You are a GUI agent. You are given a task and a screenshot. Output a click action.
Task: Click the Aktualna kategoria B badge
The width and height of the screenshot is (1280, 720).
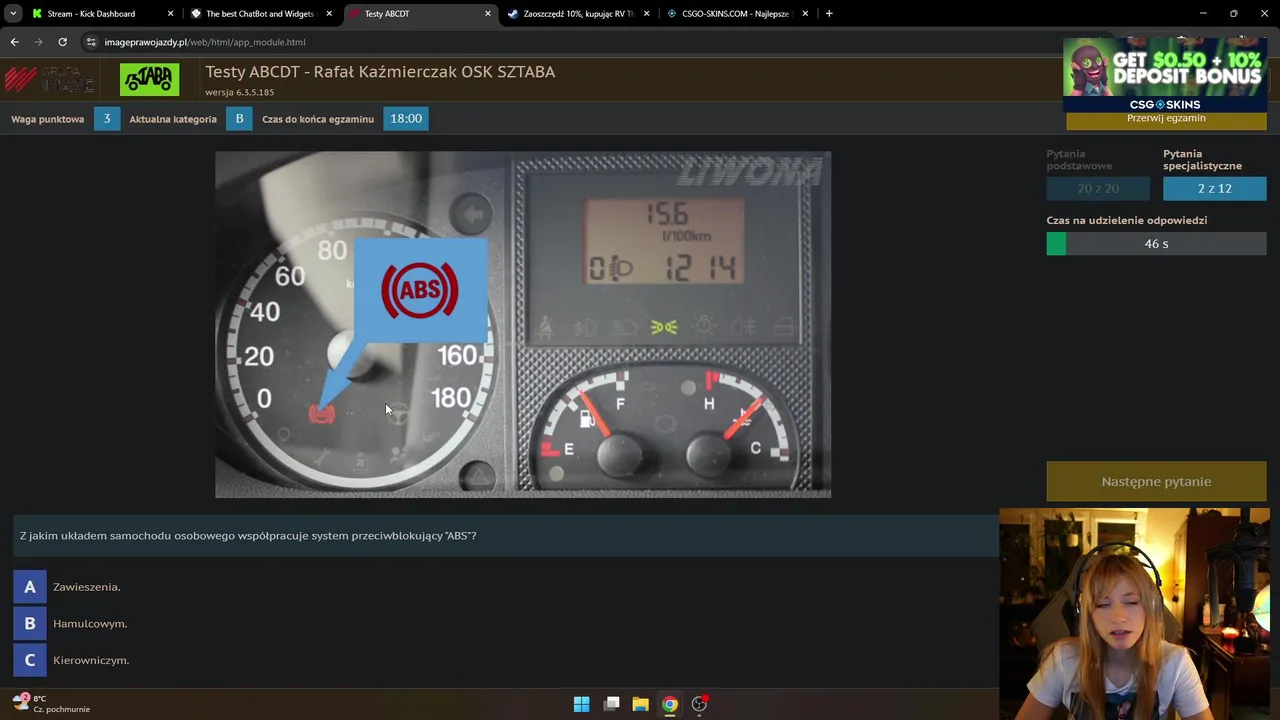(x=239, y=119)
